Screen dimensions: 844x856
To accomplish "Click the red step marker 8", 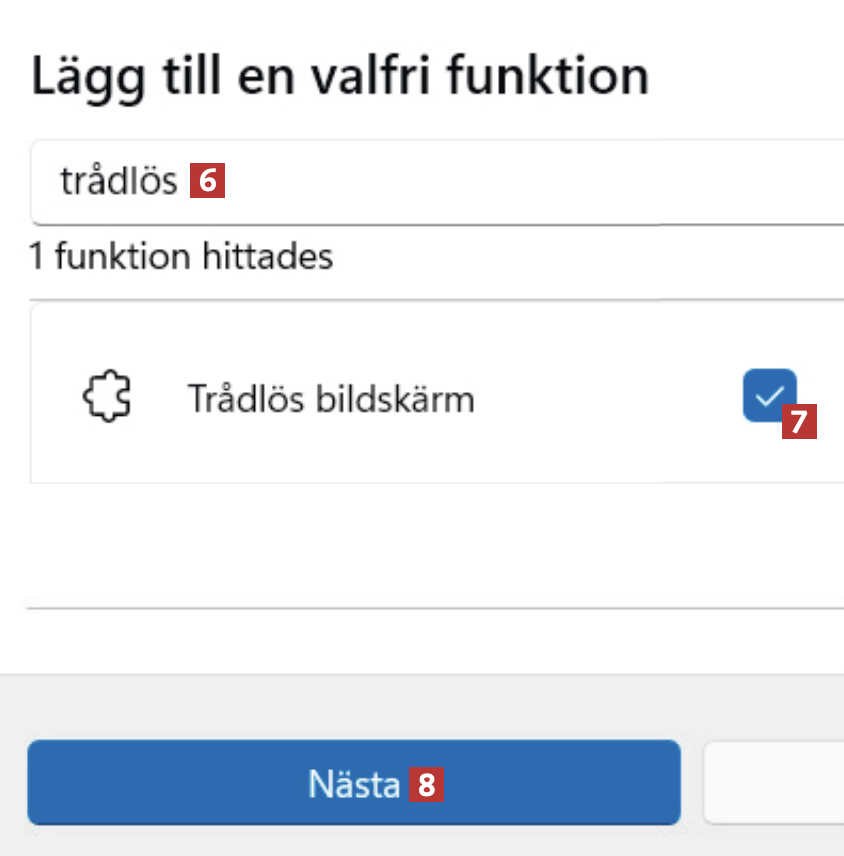I will [427, 785].
